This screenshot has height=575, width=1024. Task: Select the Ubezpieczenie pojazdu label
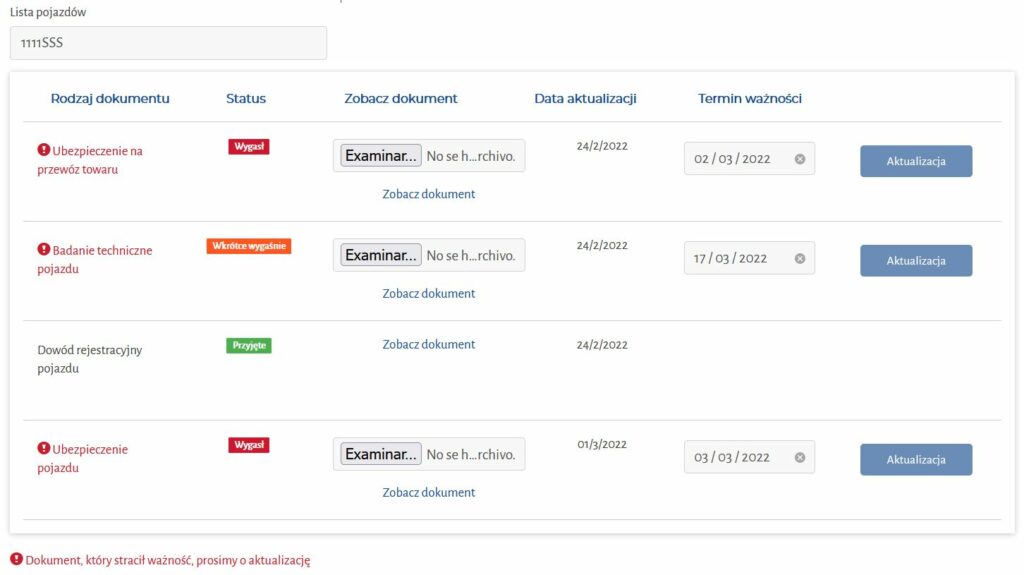click(82, 459)
